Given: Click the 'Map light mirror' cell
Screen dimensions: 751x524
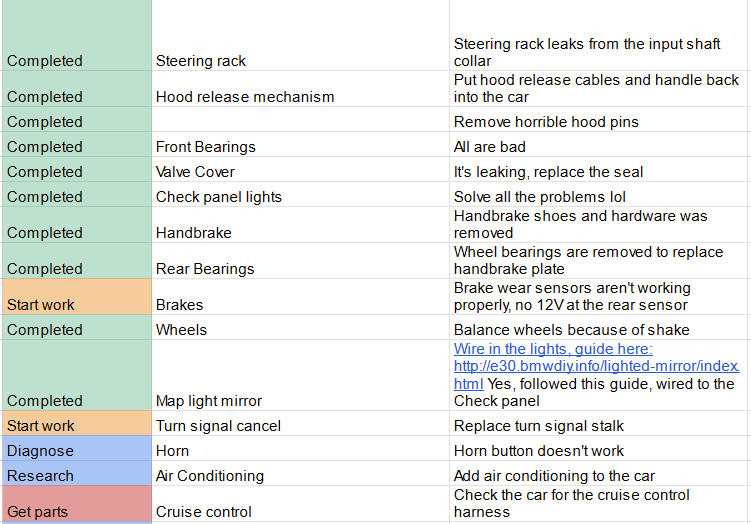Looking at the screenshot, I should click(209, 401).
